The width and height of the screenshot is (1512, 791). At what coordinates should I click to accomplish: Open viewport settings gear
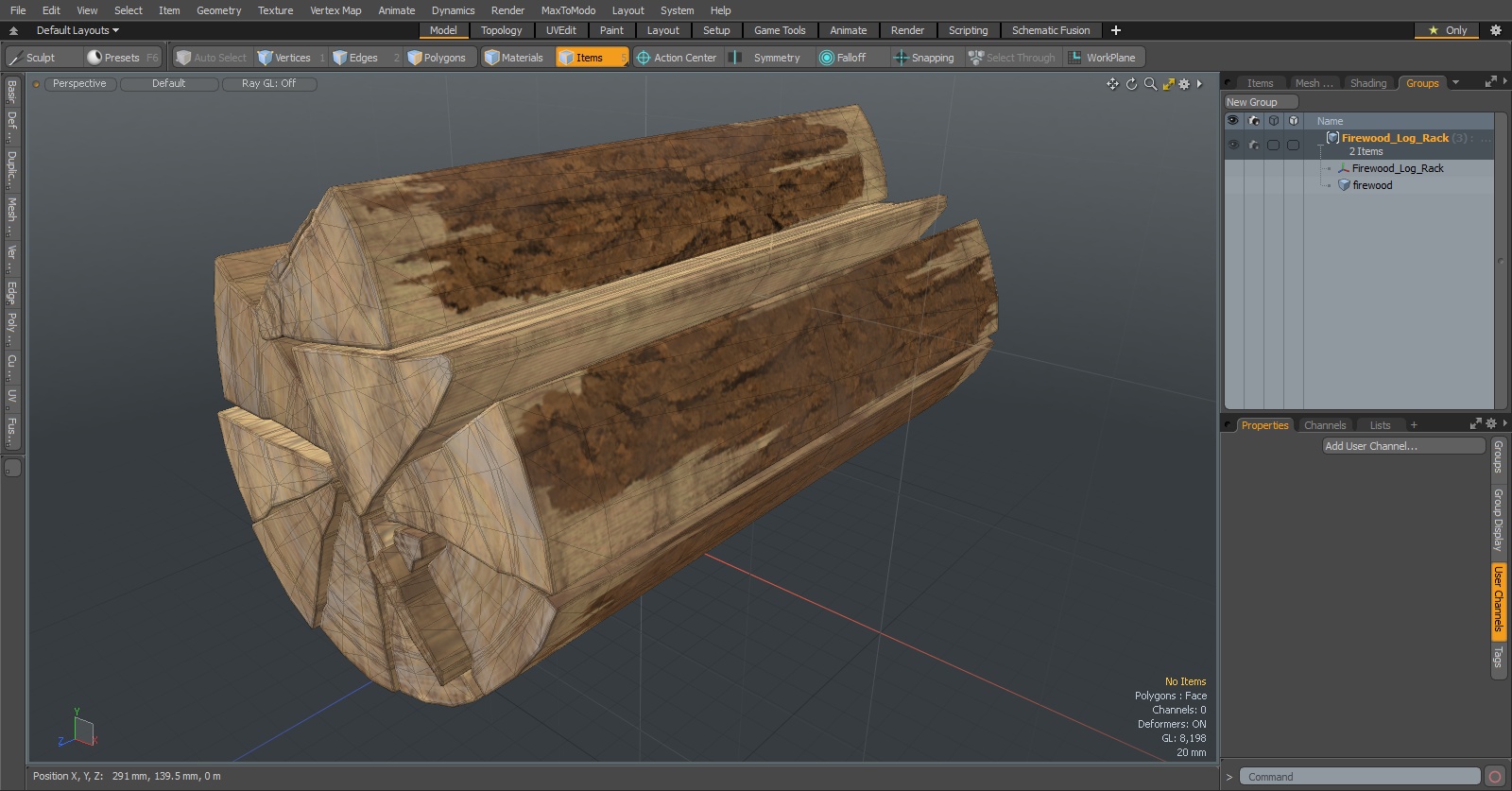(1184, 84)
